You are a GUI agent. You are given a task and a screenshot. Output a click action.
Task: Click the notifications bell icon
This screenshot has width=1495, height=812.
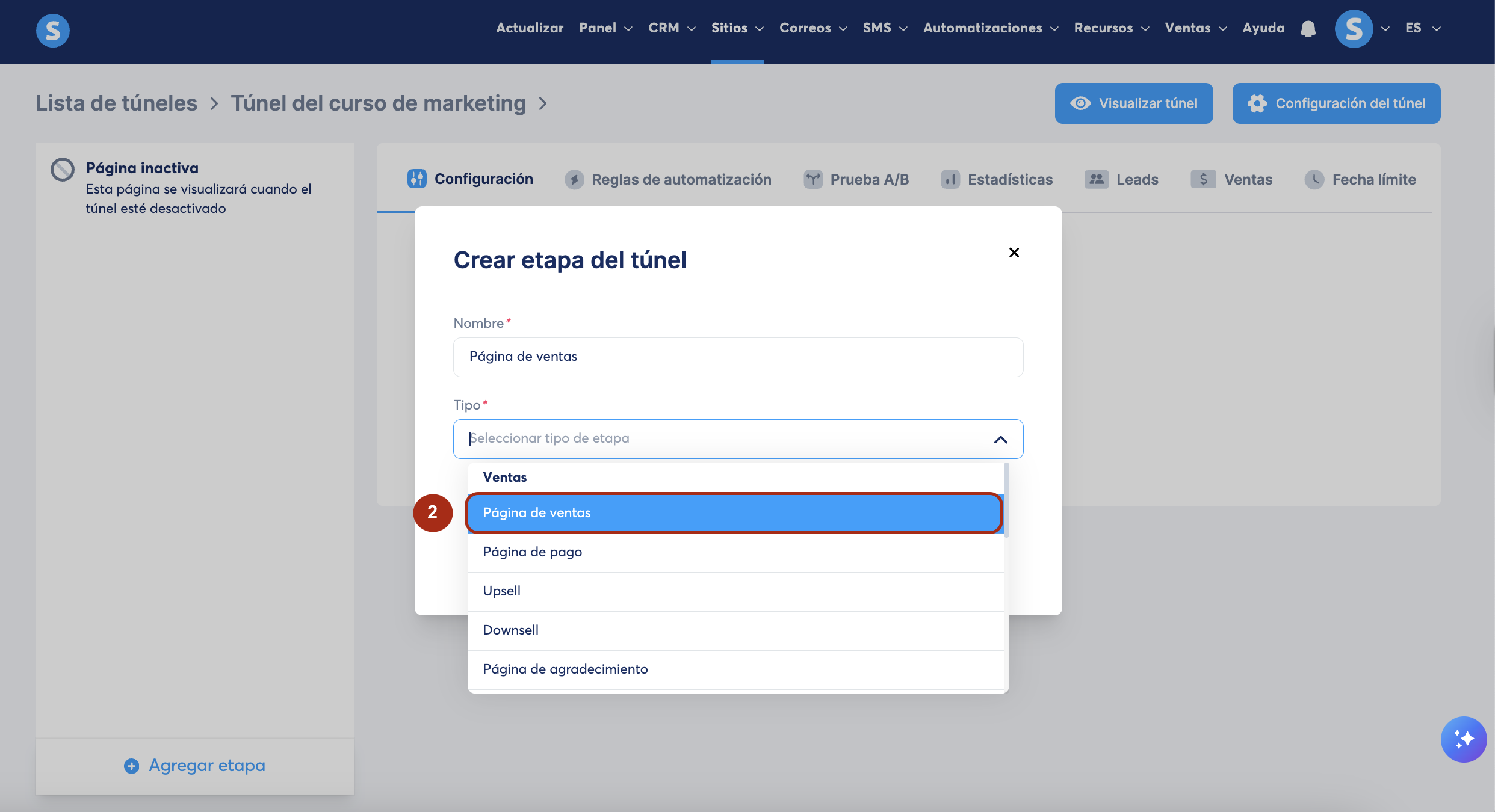point(1308,29)
